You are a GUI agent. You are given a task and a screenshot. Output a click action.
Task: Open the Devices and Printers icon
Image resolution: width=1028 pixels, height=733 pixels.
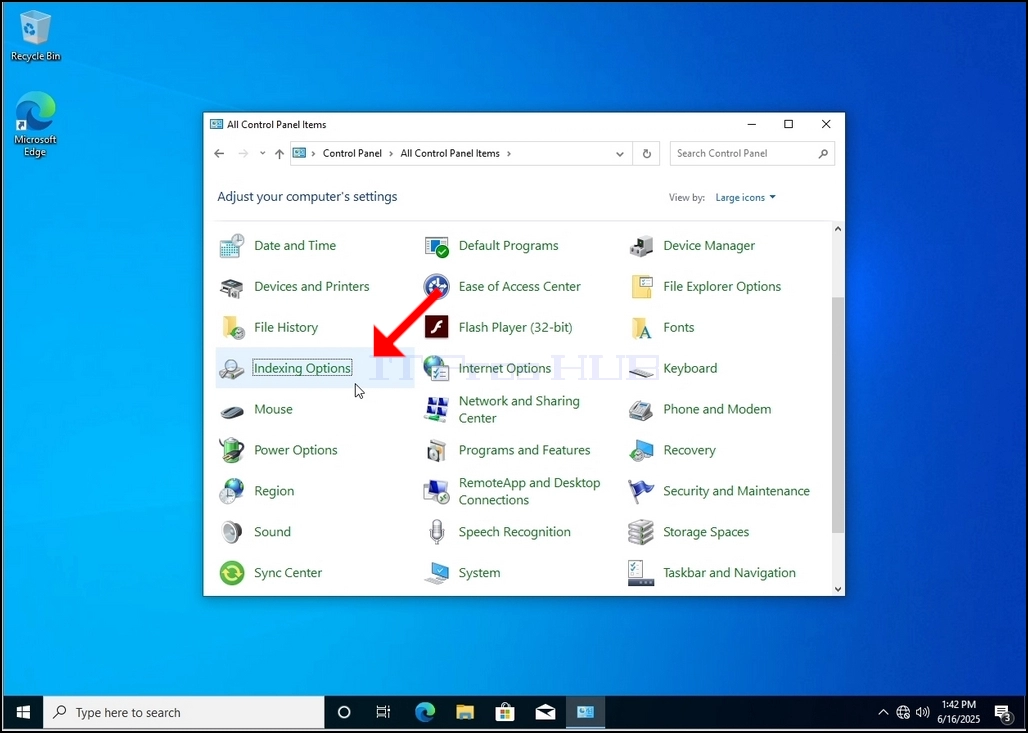tap(232, 287)
